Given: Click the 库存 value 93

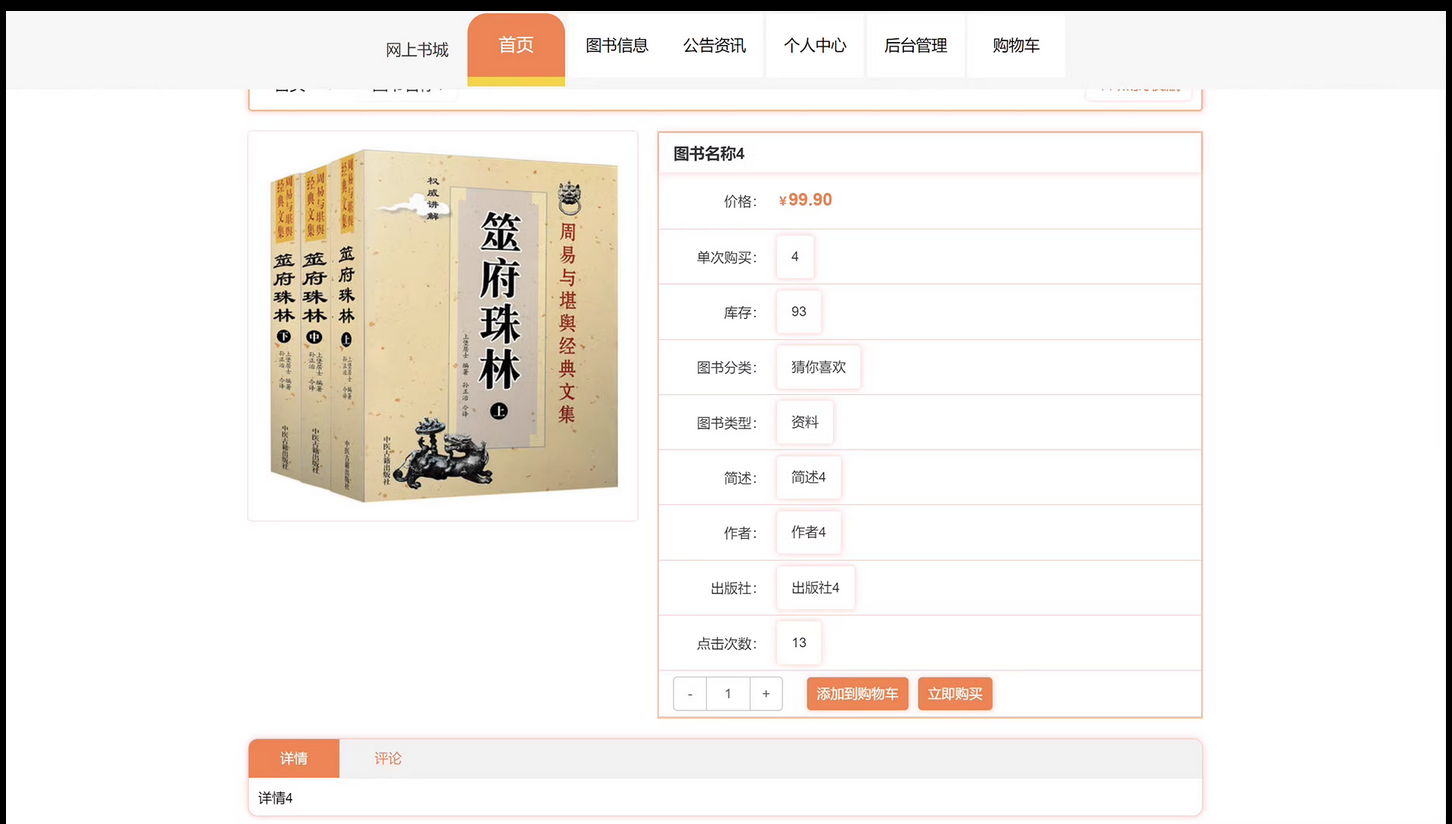Looking at the screenshot, I should coord(799,312).
